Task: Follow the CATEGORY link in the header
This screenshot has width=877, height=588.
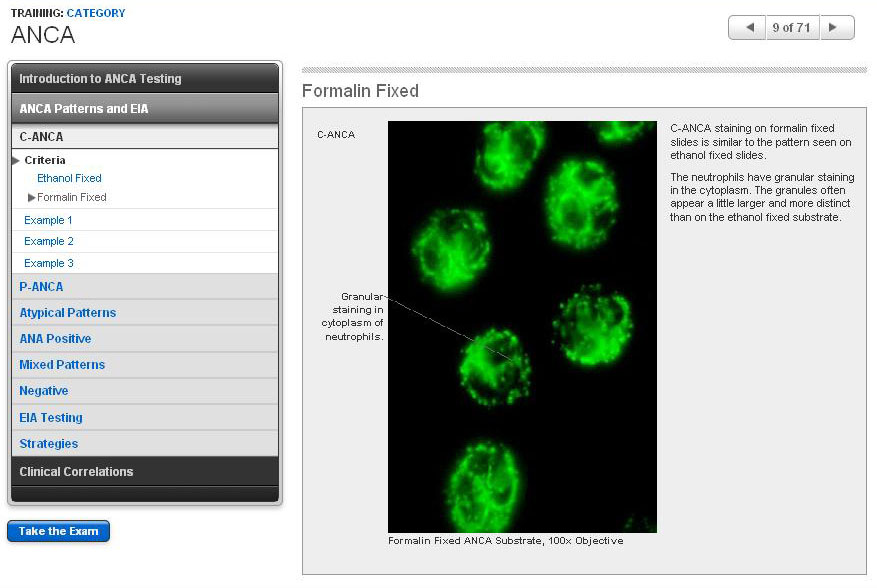Action: tap(96, 13)
